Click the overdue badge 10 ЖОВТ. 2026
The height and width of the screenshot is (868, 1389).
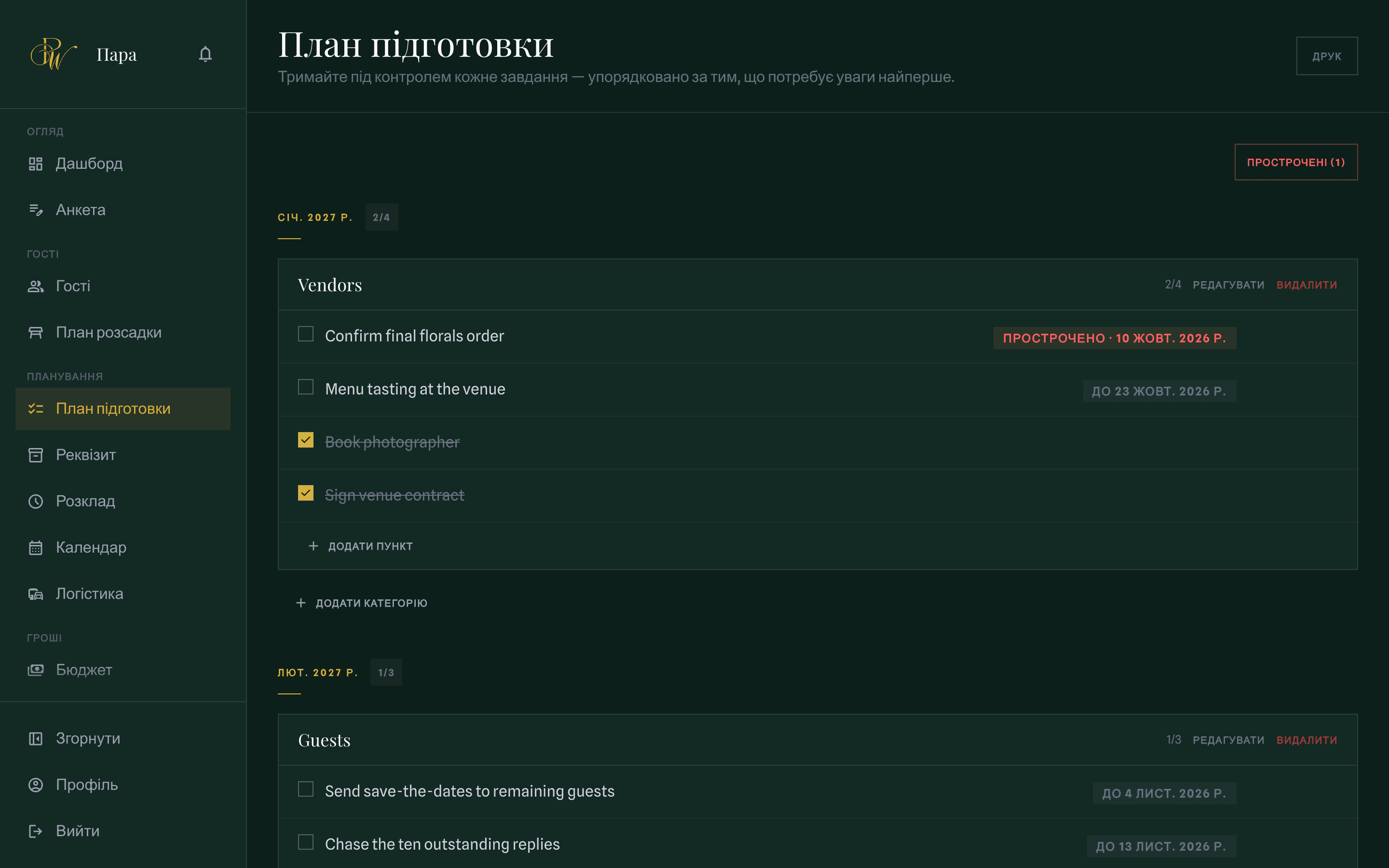pos(1115,338)
